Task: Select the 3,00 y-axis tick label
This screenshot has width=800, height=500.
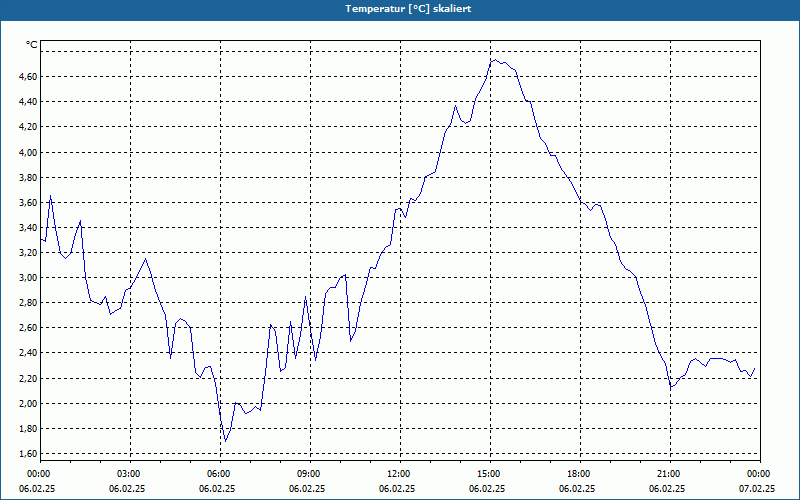Action: (x=28, y=278)
